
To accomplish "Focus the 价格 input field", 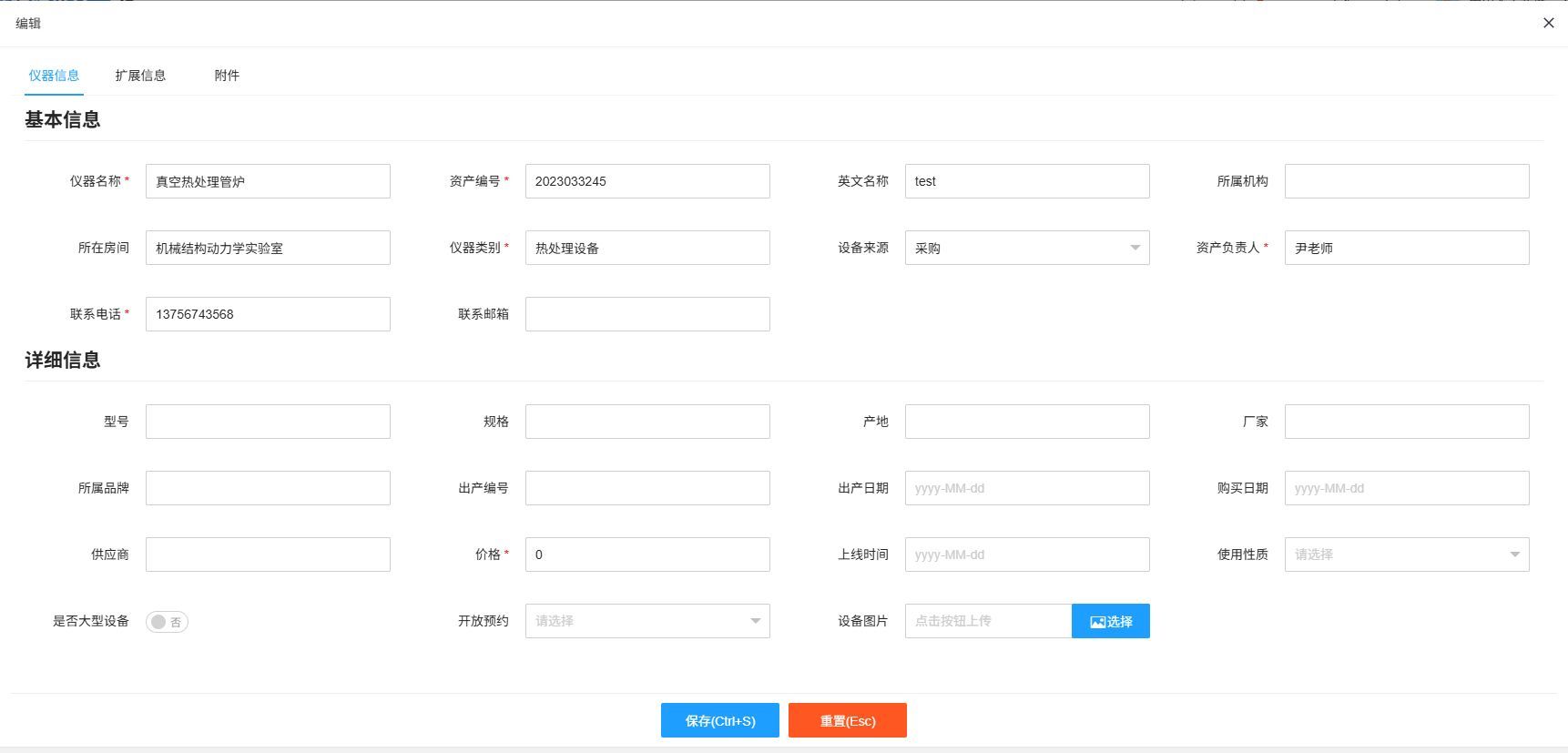I will point(647,555).
